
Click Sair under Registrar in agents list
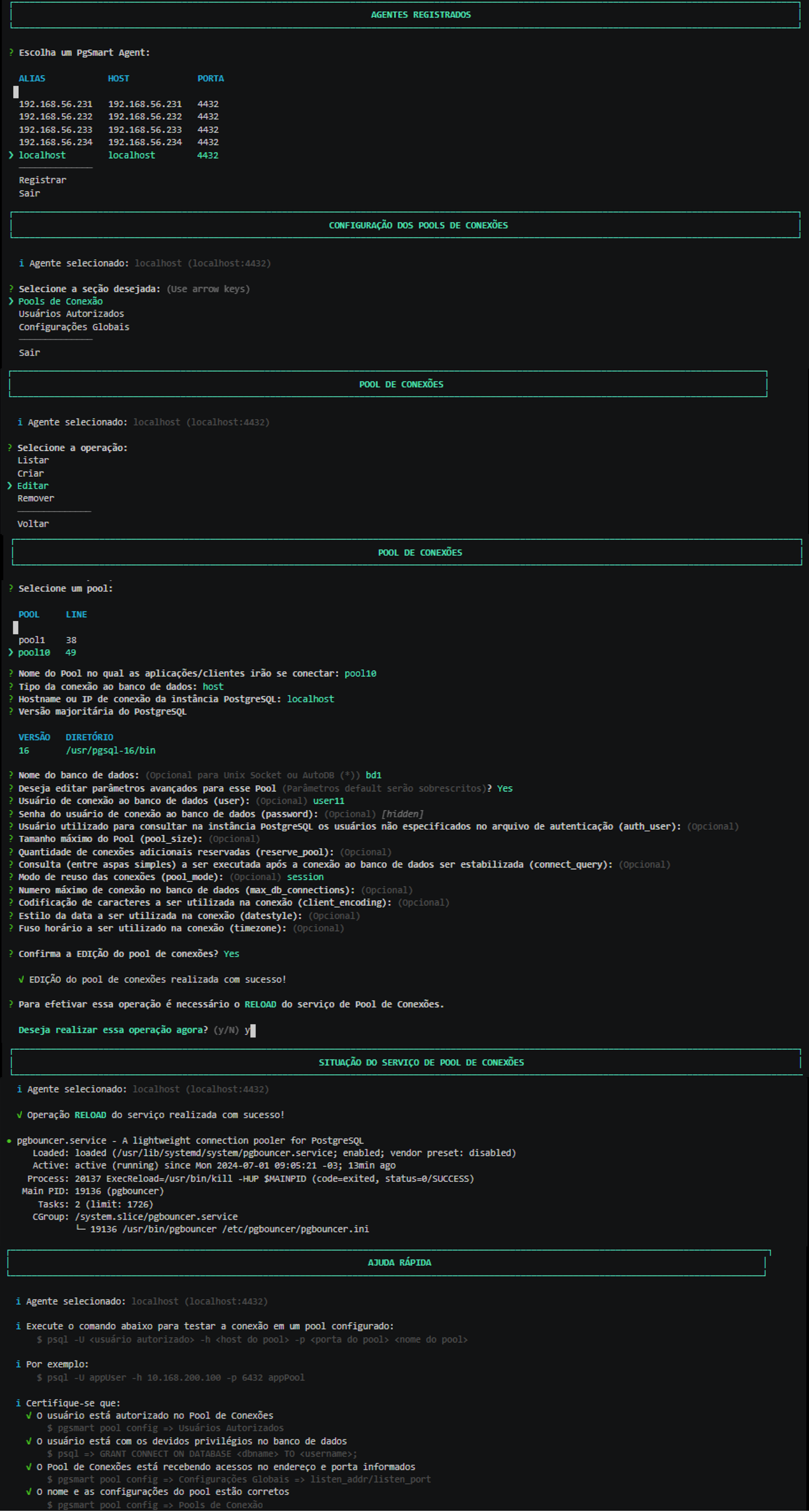30,193
